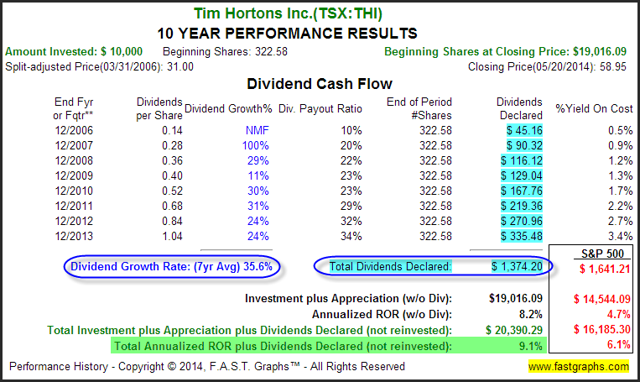Click the End of Period #Shares header
The width and height of the screenshot is (640, 382).
pyautogui.click(x=419, y=109)
